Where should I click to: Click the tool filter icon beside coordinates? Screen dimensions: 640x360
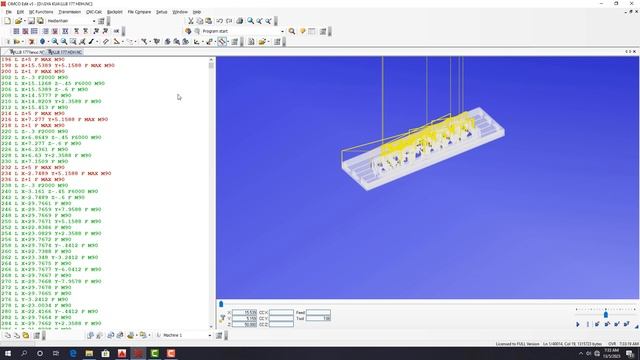[222, 318]
